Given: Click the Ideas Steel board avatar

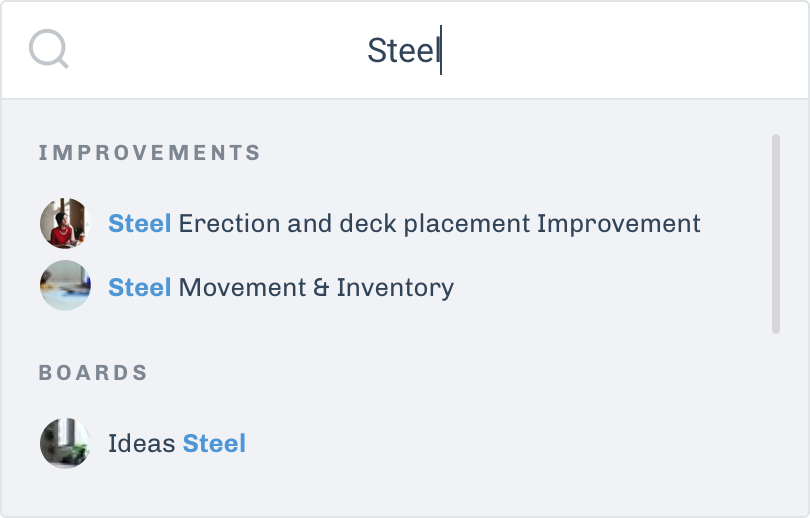Looking at the screenshot, I should click(x=65, y=443).
